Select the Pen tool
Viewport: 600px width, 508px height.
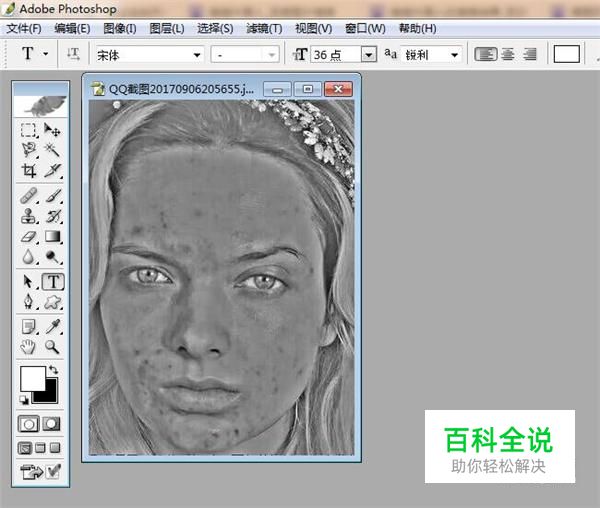click(28, 302)
